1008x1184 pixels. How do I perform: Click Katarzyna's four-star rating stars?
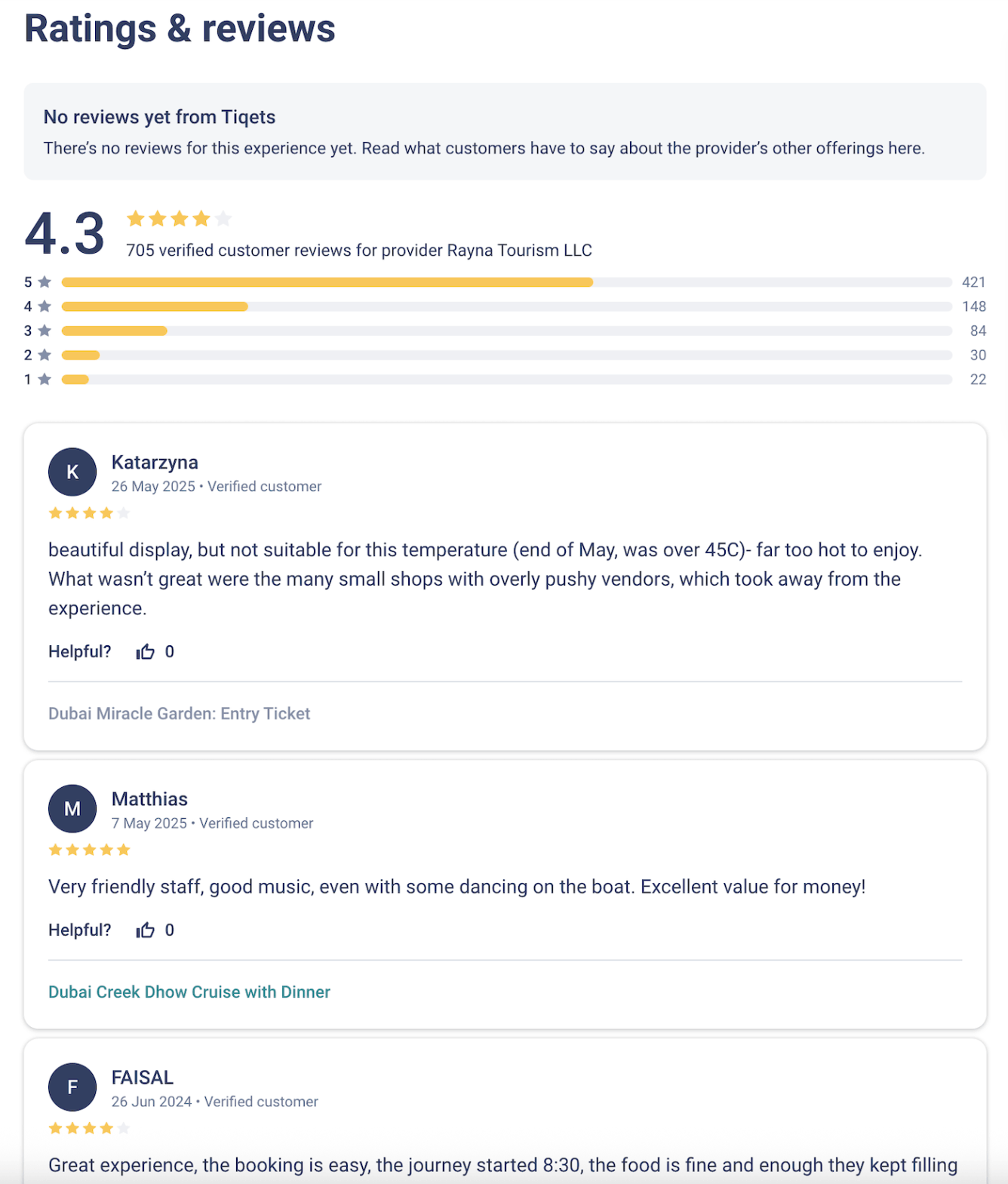coord(89,514)
